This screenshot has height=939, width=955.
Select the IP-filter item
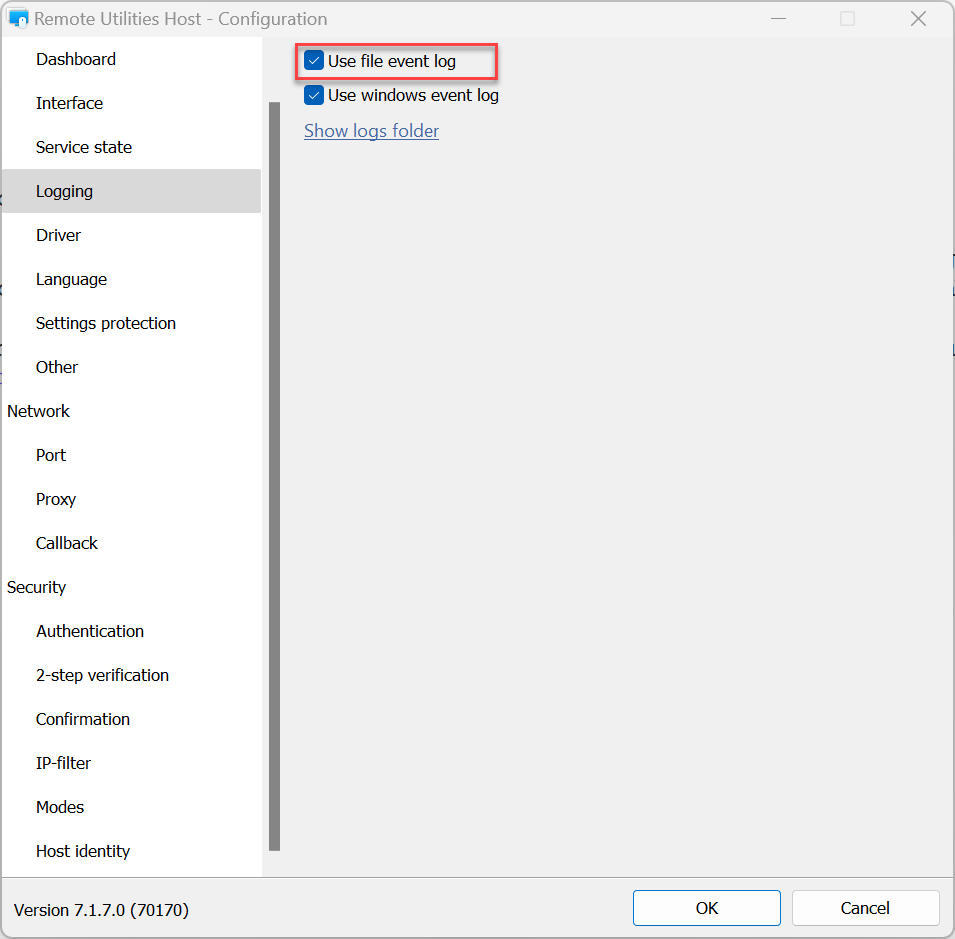[x=132, y=763]
